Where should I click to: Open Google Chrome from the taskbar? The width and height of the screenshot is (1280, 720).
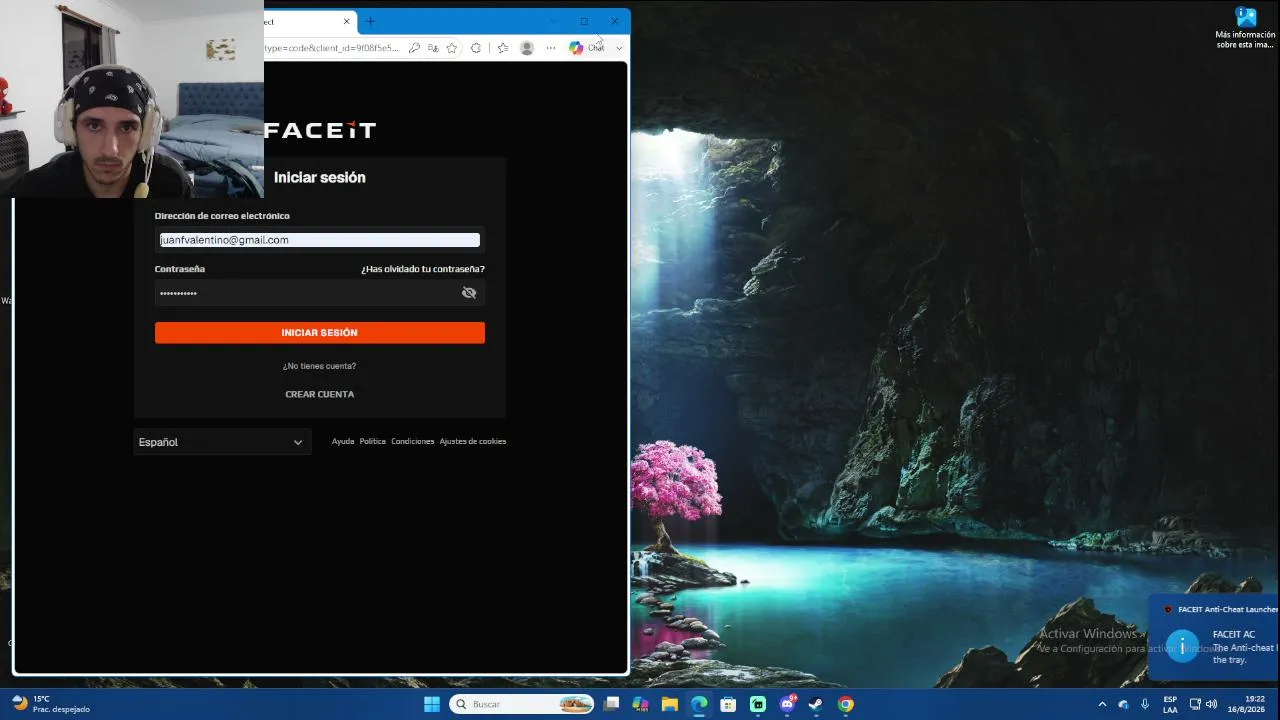(846, 704)
